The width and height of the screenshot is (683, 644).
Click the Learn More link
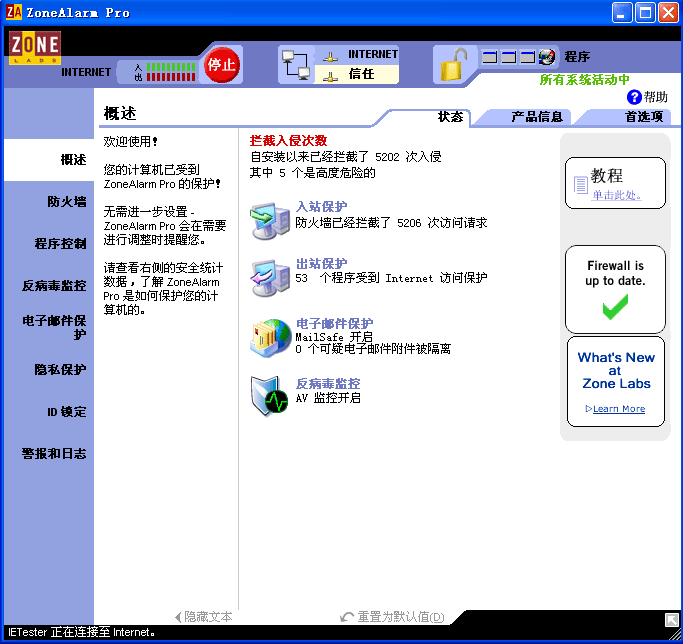(x=619, y=409)
